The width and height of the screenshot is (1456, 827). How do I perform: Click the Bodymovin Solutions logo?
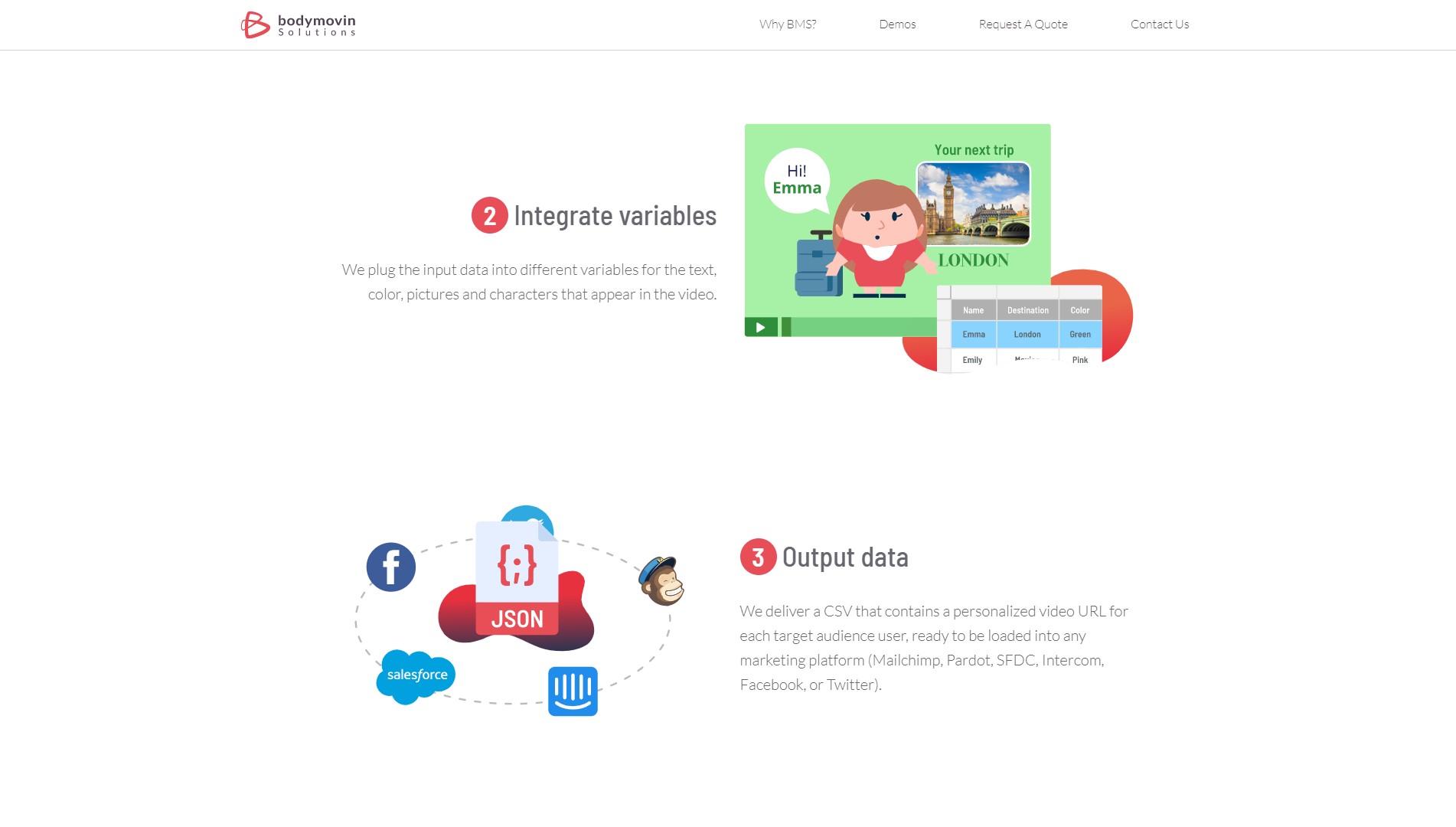298,25
